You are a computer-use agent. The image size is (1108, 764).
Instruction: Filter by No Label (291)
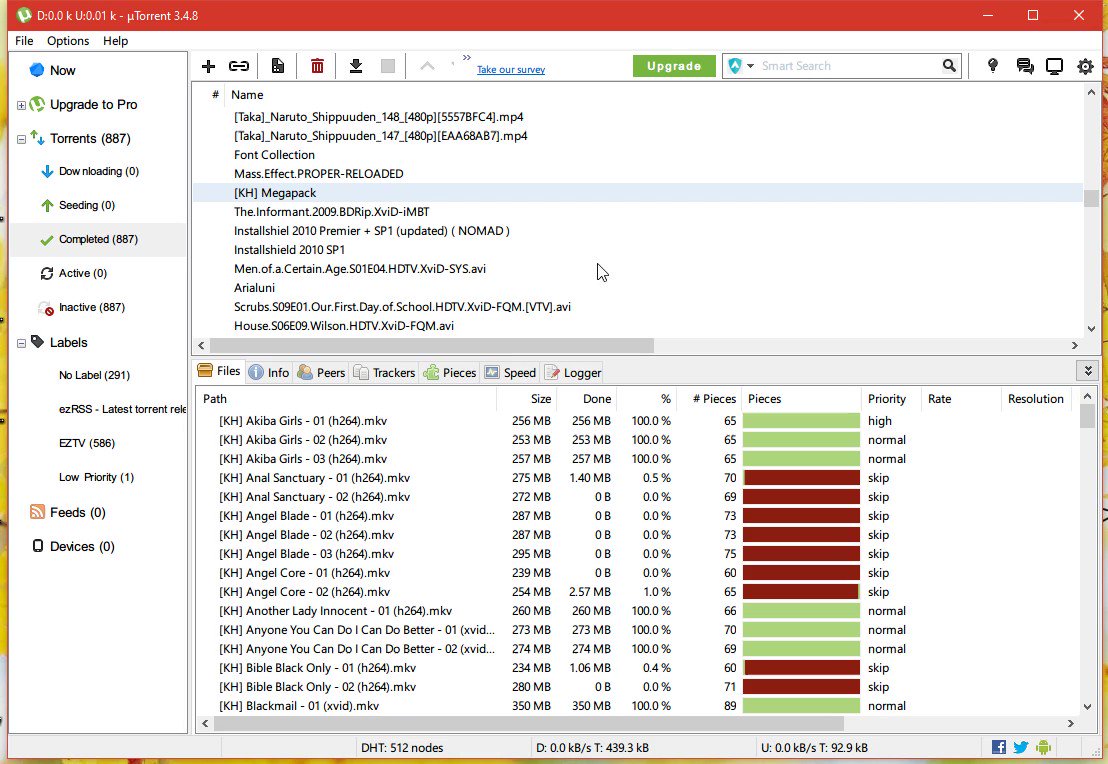pos(94,375)
